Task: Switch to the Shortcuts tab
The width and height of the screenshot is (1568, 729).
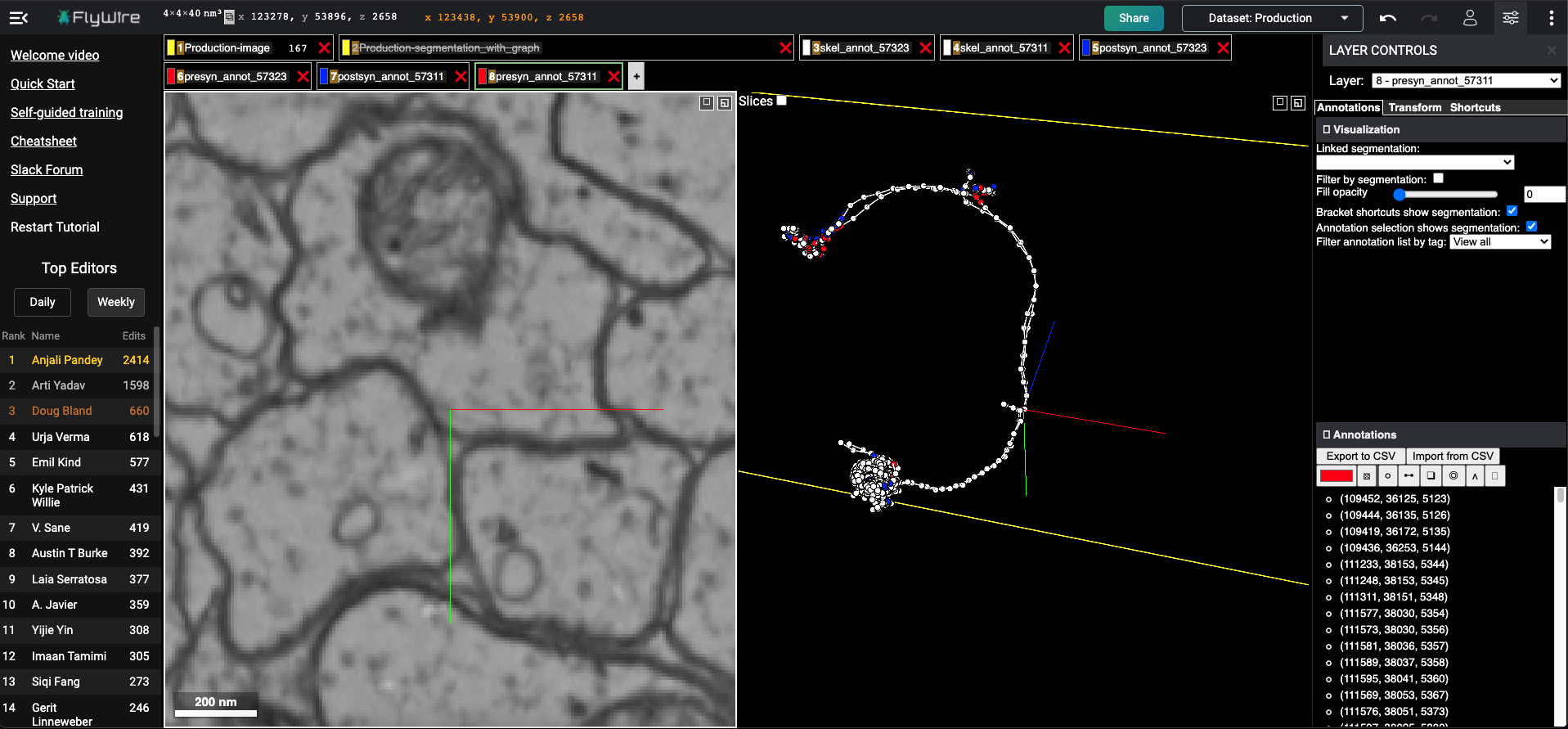Action: (x=1475, y=108)
